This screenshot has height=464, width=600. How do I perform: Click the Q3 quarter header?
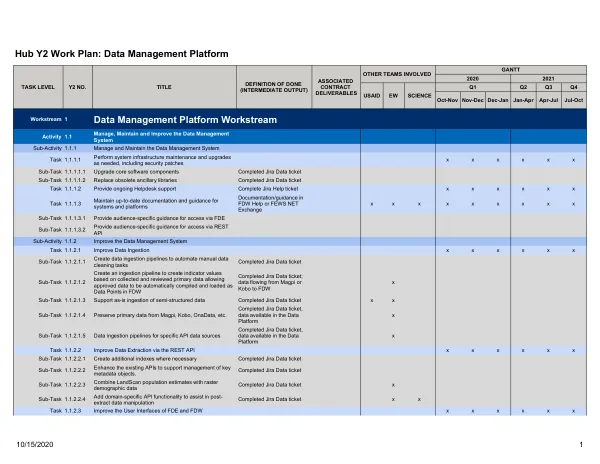548,87
